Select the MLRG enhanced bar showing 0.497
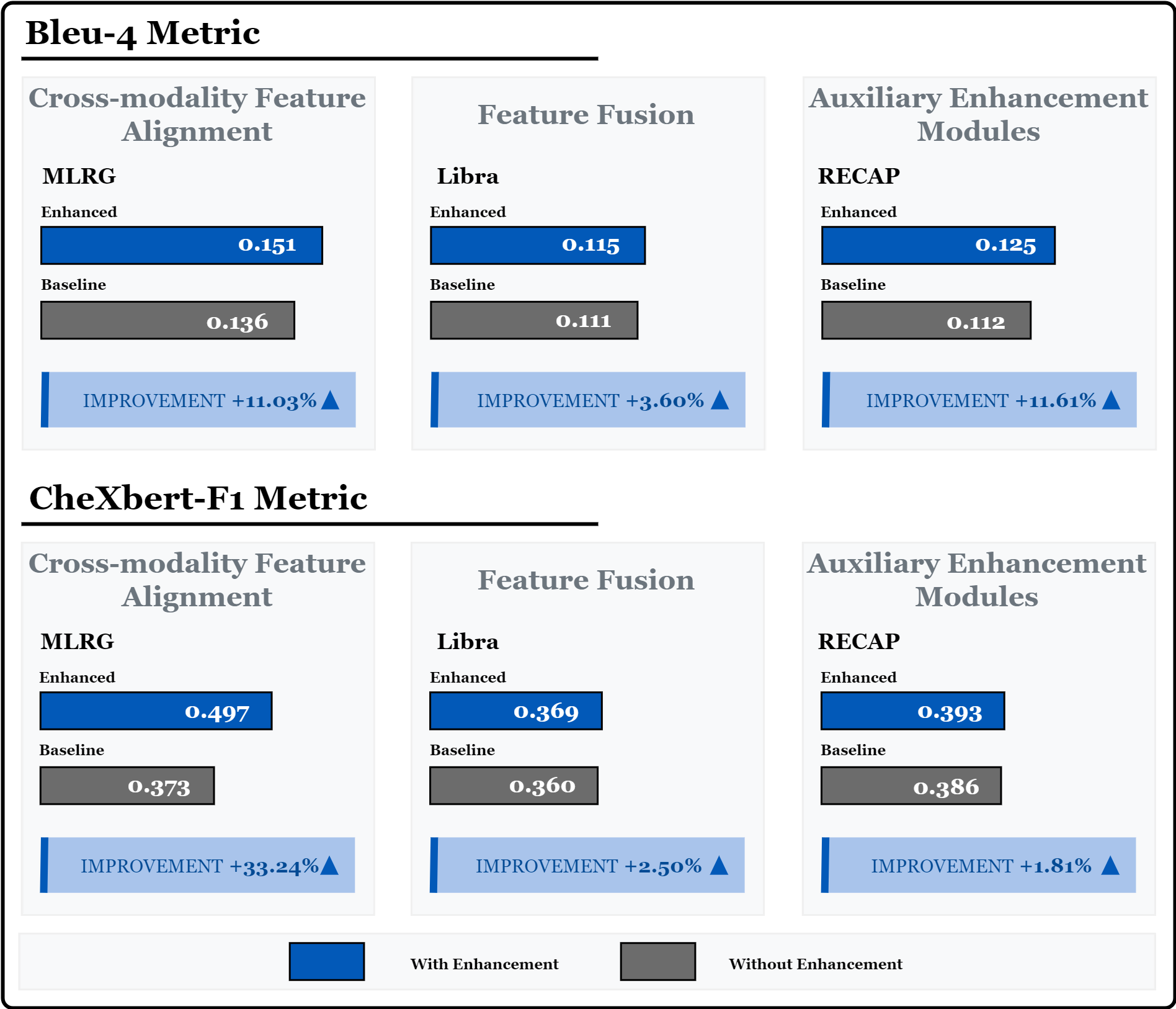Viewport: 1176px width, 1009px height. tap(156, 711)
